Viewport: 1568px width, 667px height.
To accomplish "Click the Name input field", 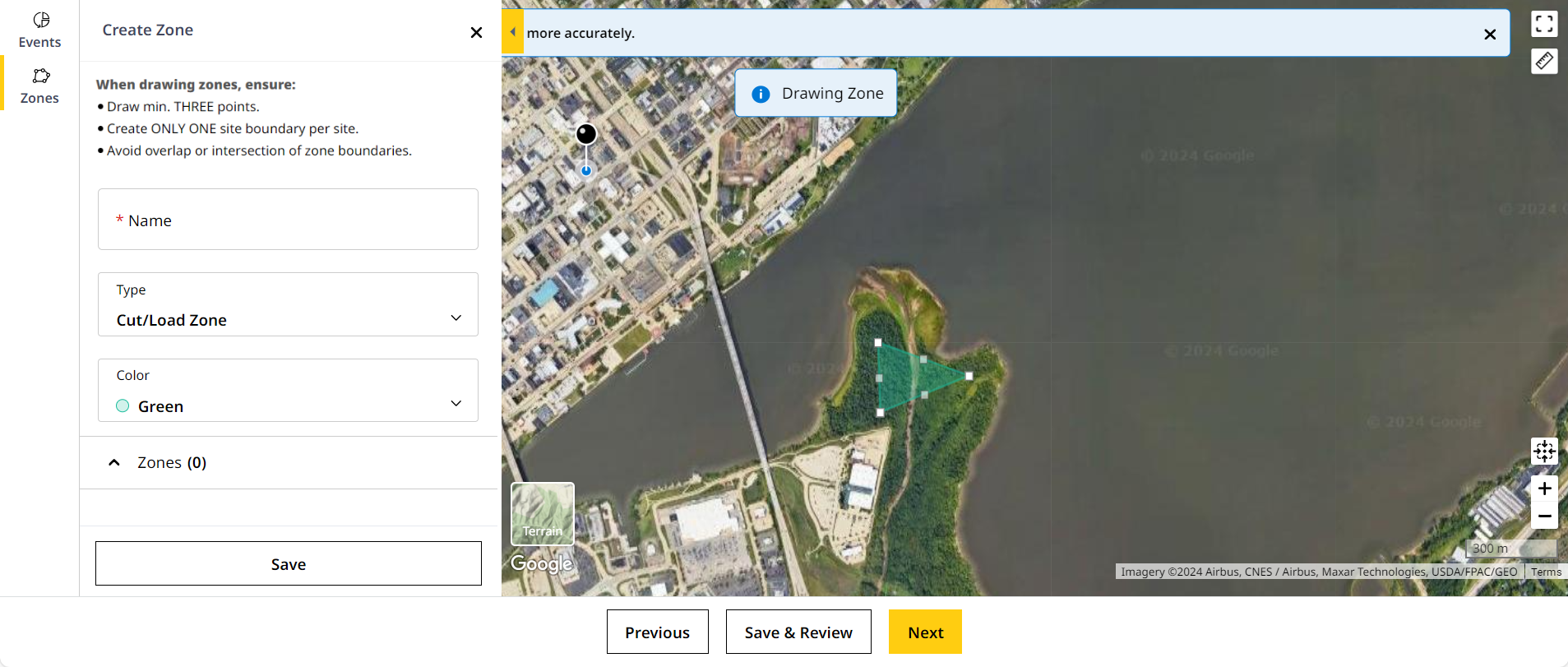I will 288,220.
